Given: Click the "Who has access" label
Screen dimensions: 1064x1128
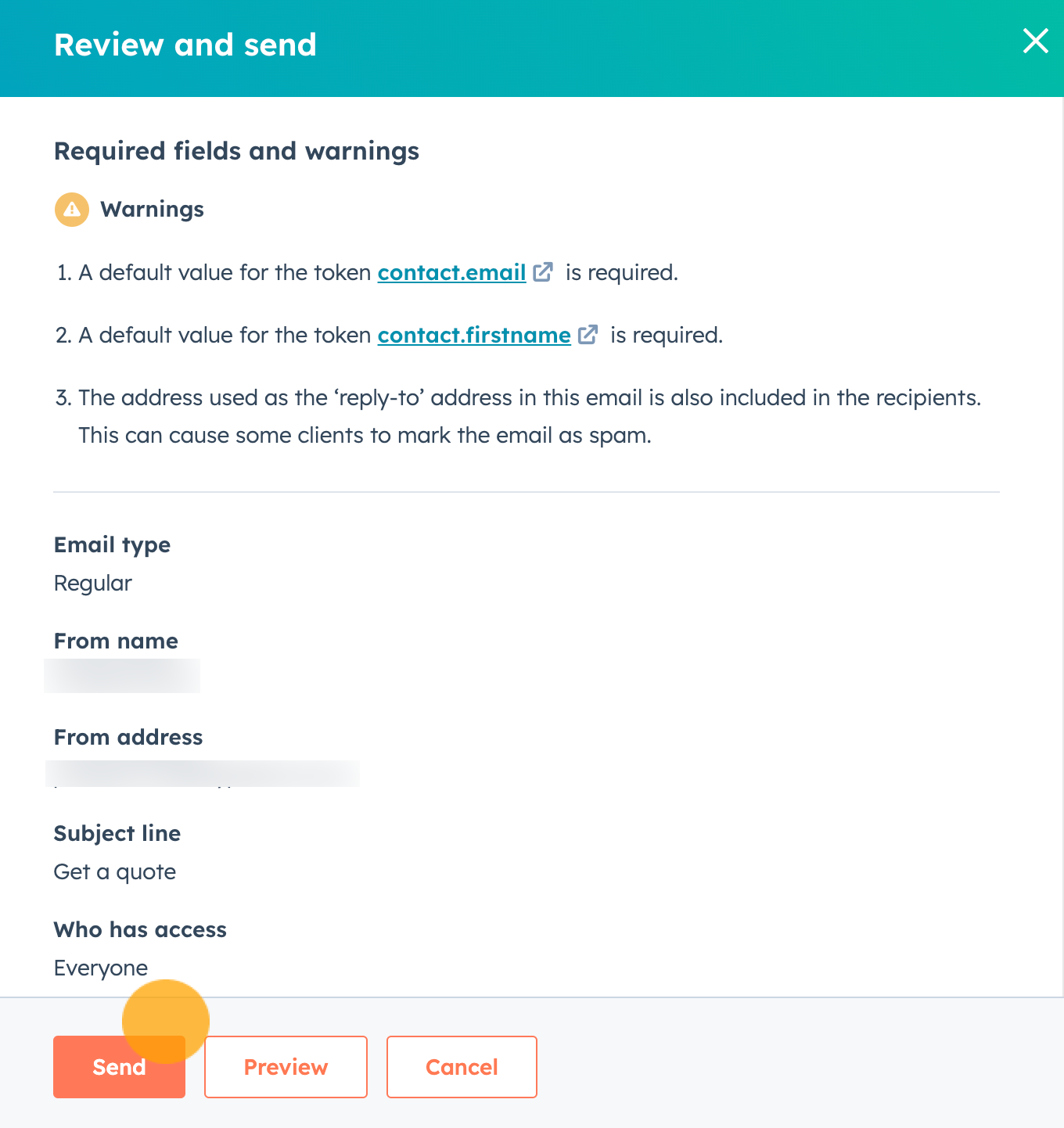Looking at the screenshot, I should pyautogui.click(x=140, y=929).
